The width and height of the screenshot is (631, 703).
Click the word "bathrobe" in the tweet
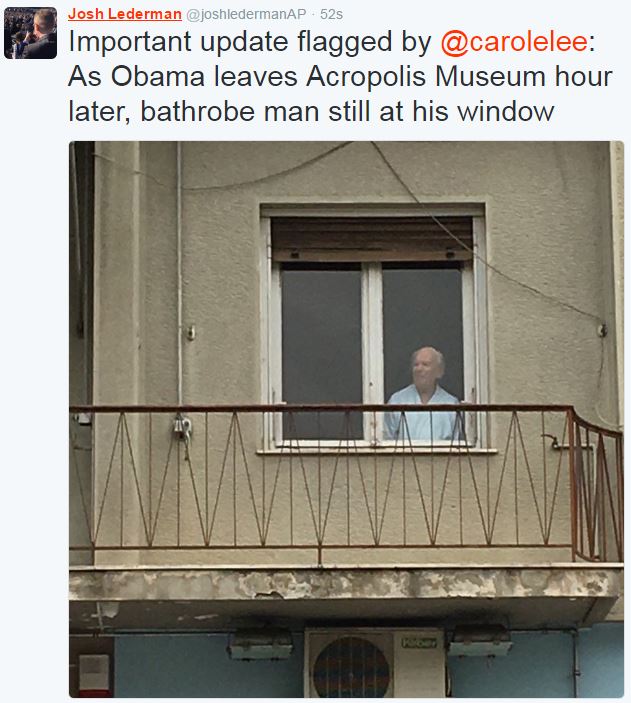coord(198,112)
